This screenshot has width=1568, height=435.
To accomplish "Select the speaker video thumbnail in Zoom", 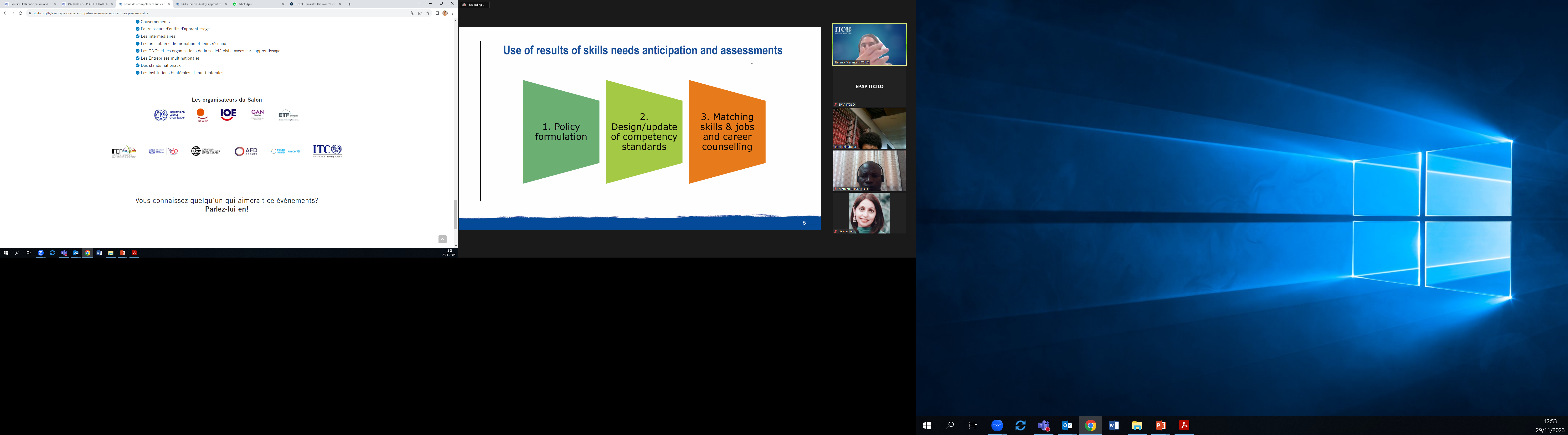I will coord(869,44).
